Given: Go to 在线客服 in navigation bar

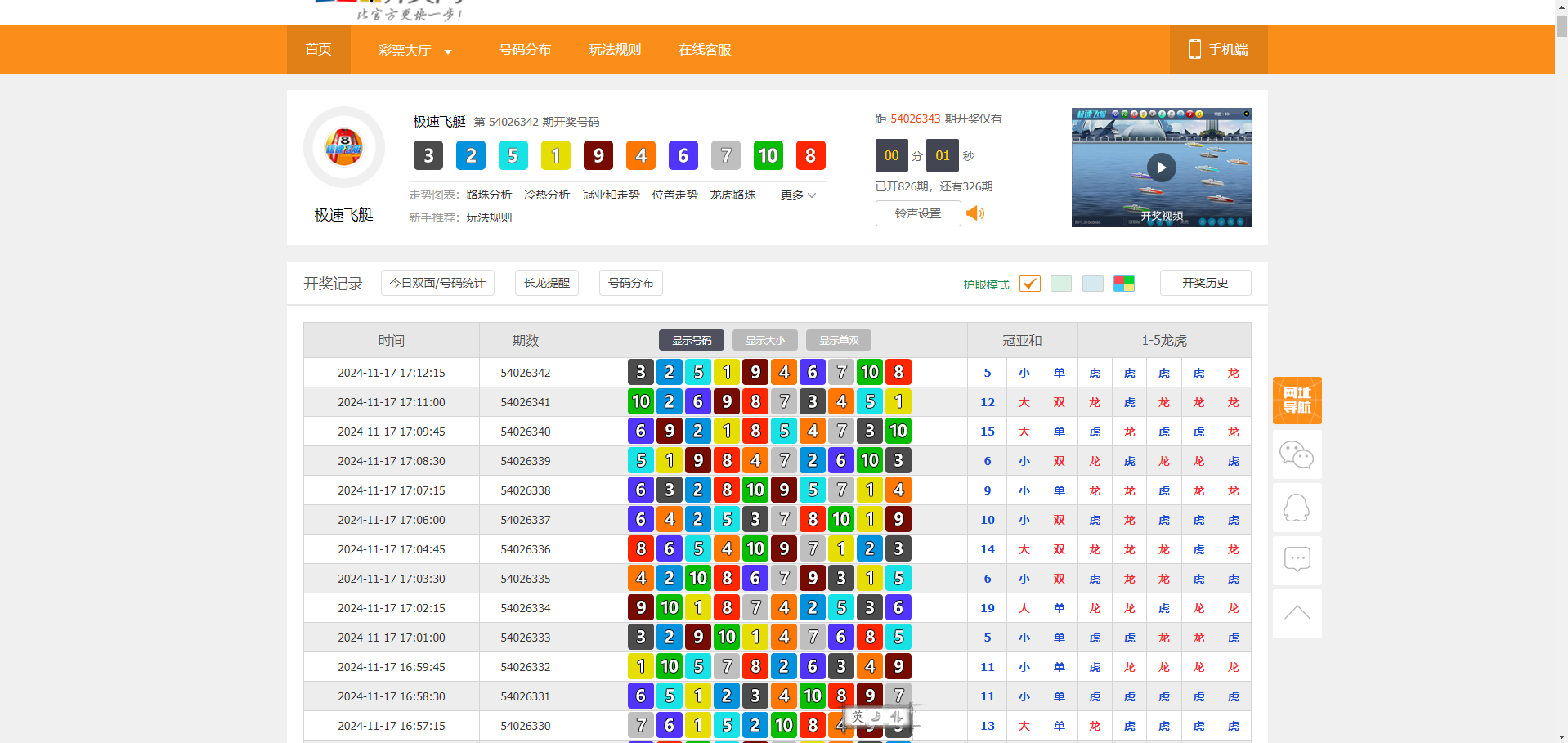Looking at the screenshot, I should [705, 49].
